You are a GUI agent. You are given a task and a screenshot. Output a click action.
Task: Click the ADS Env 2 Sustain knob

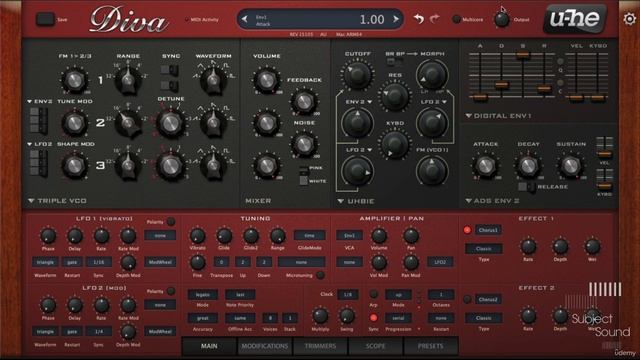coord(571,165)
